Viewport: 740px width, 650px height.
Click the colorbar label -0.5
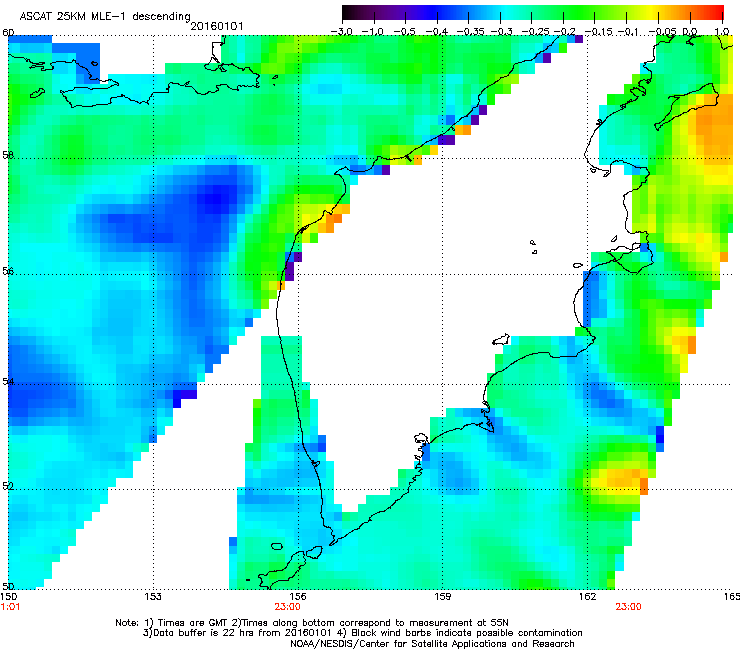pos(405,31)
